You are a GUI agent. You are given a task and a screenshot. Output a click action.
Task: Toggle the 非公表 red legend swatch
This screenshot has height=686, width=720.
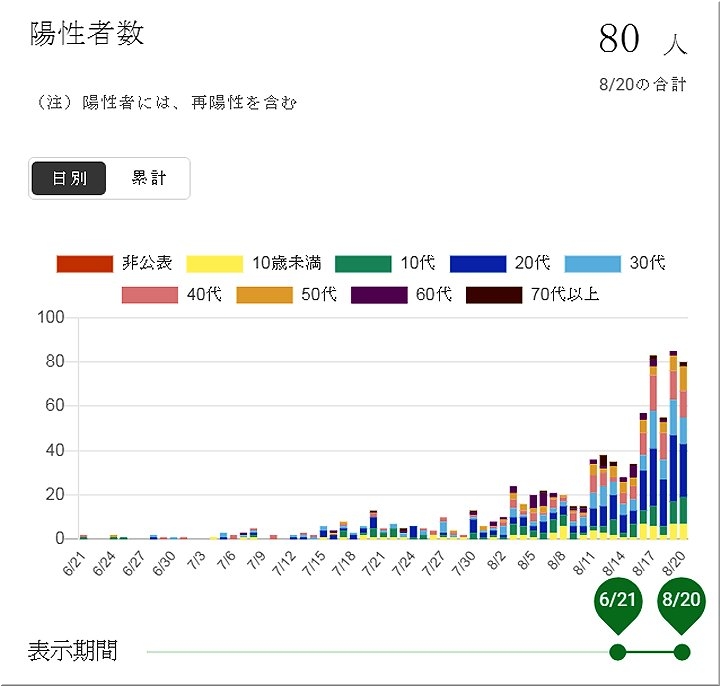(x=85, y=264)
